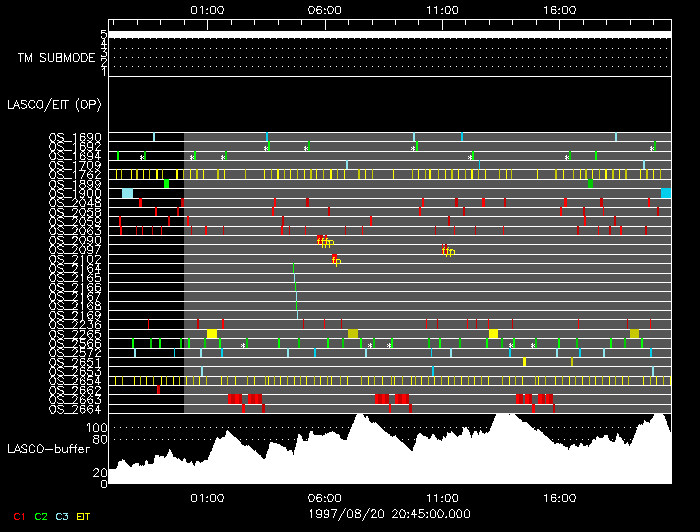Click the red ffp marker in OS_2102 row
The image size is (700, 532).
(336, 261)
